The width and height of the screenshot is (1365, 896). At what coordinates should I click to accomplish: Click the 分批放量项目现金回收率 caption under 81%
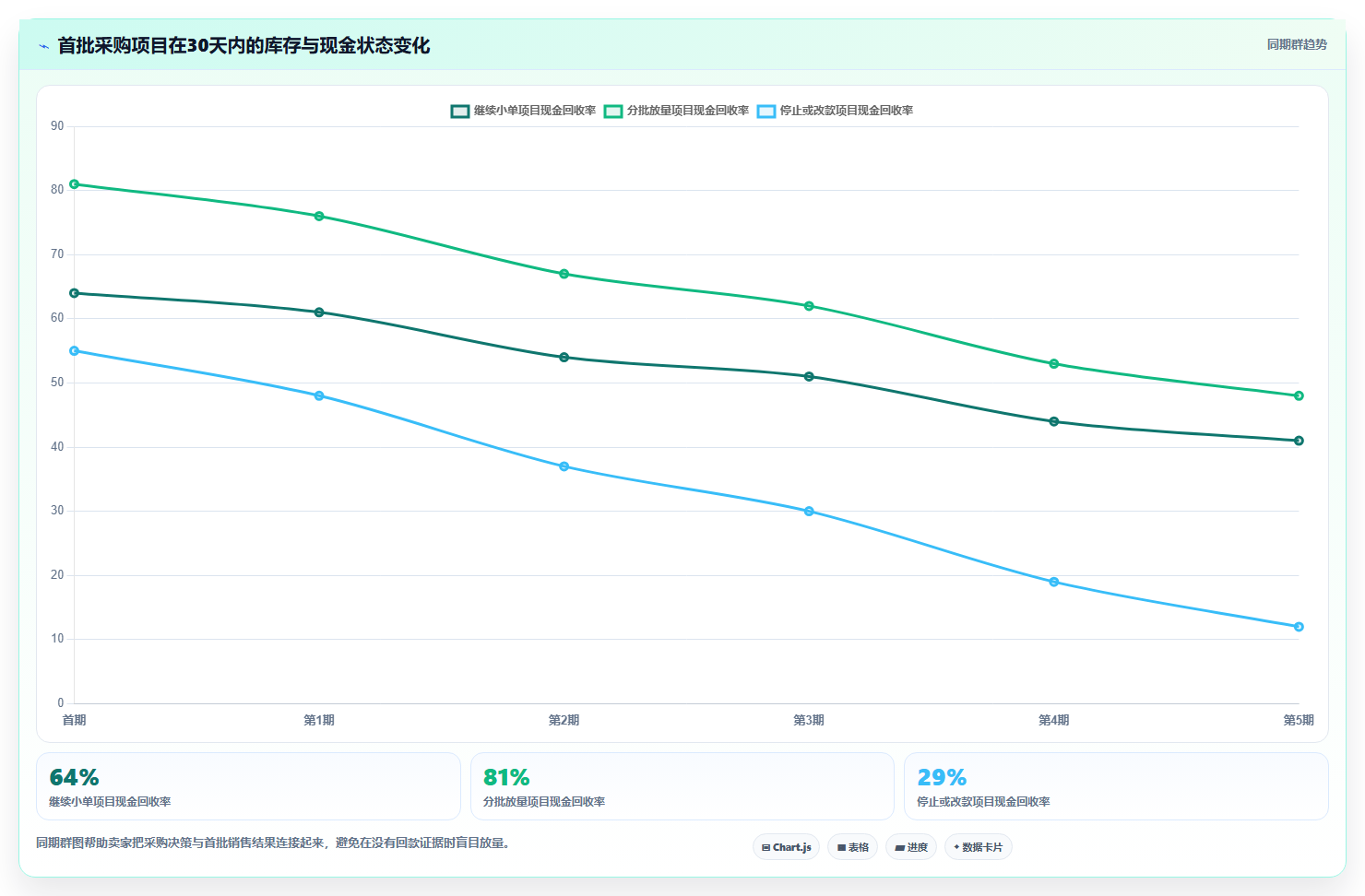(544, 802)
